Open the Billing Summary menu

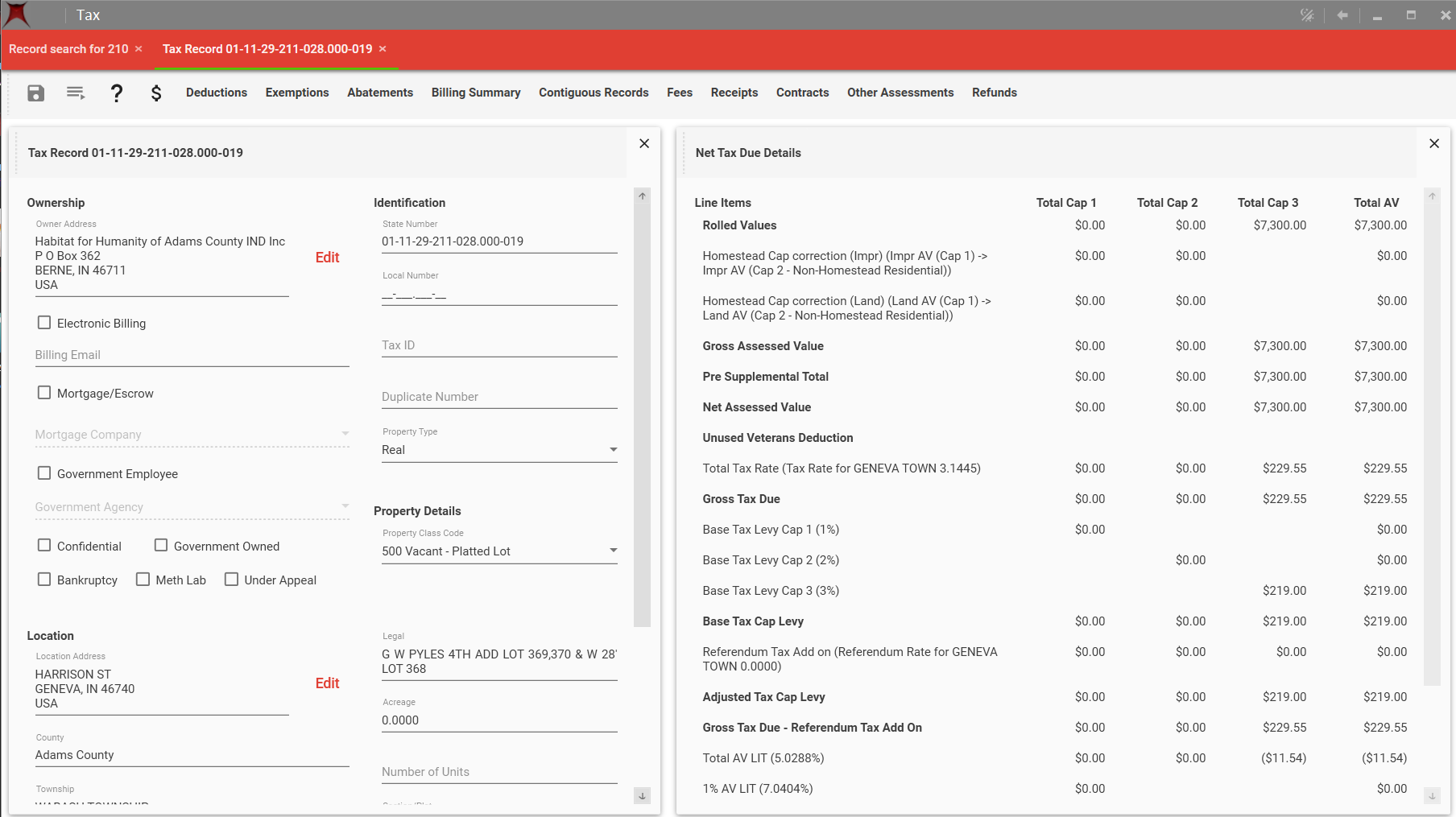[x=475, y=93]
